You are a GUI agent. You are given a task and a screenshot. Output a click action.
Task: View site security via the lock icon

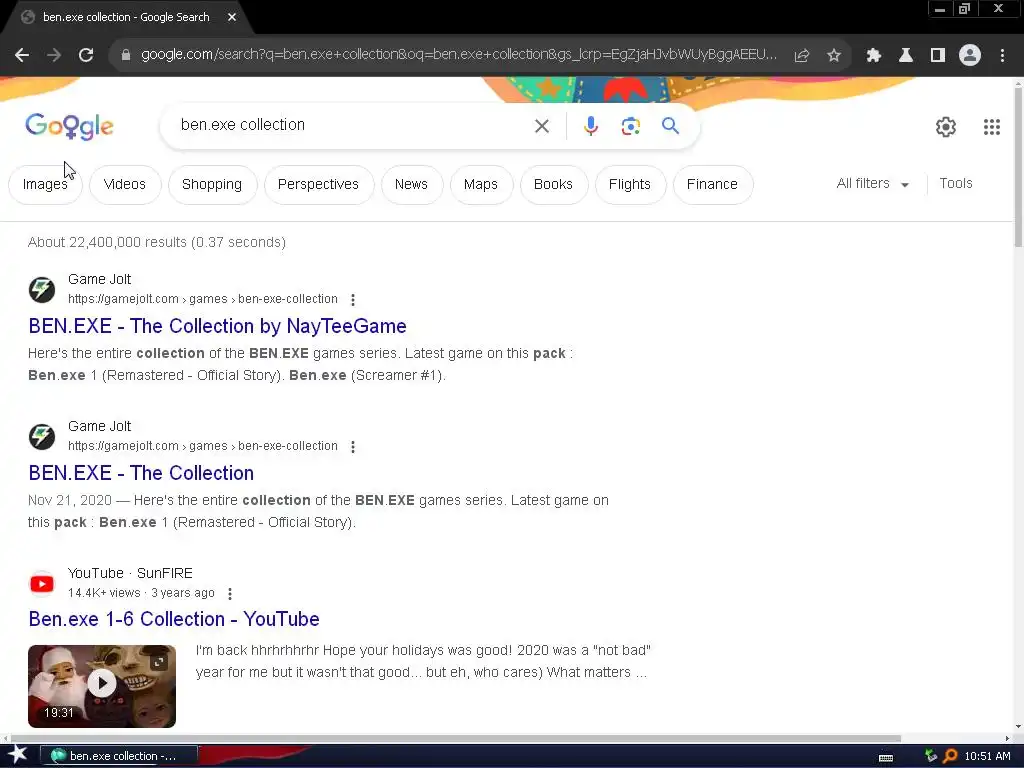126,56
